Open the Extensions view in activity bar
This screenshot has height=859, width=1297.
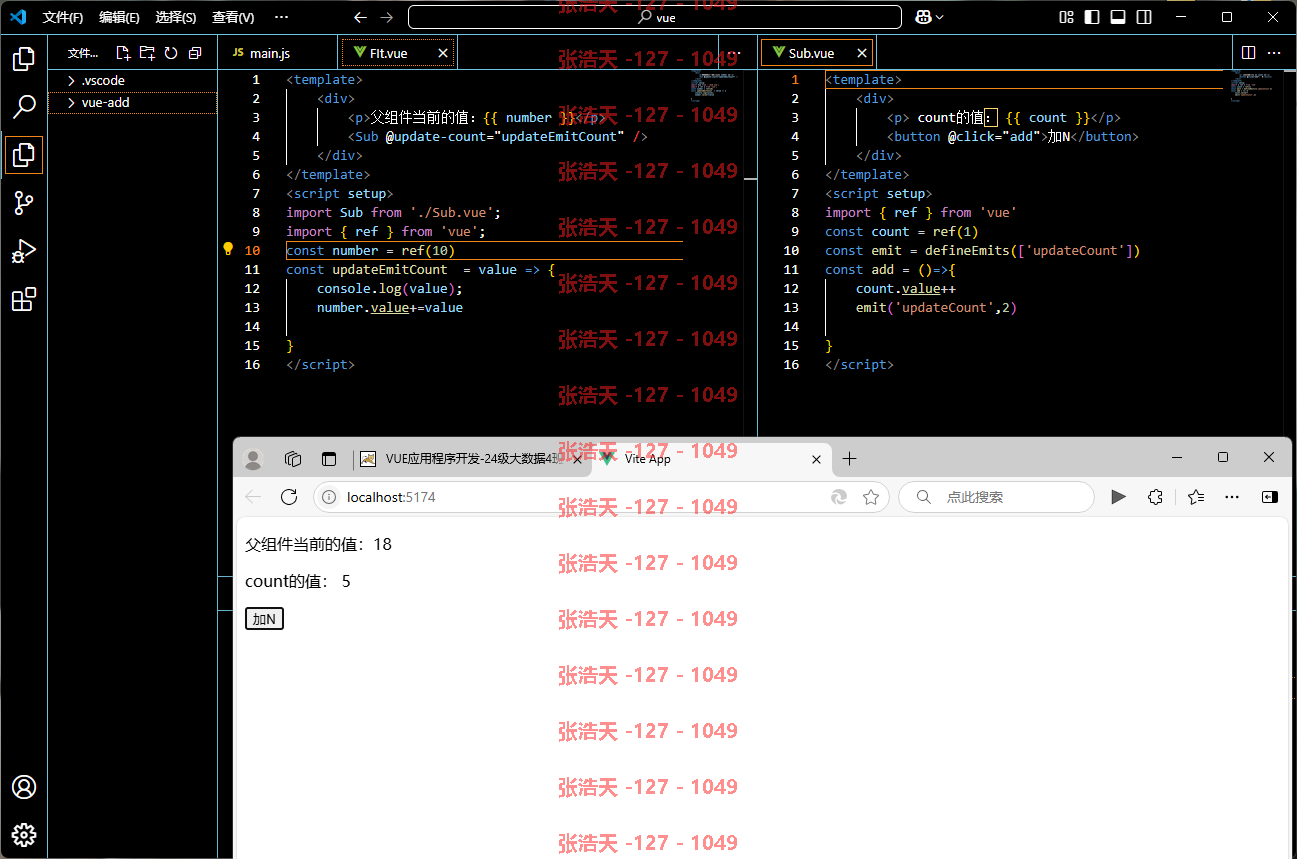24,299
